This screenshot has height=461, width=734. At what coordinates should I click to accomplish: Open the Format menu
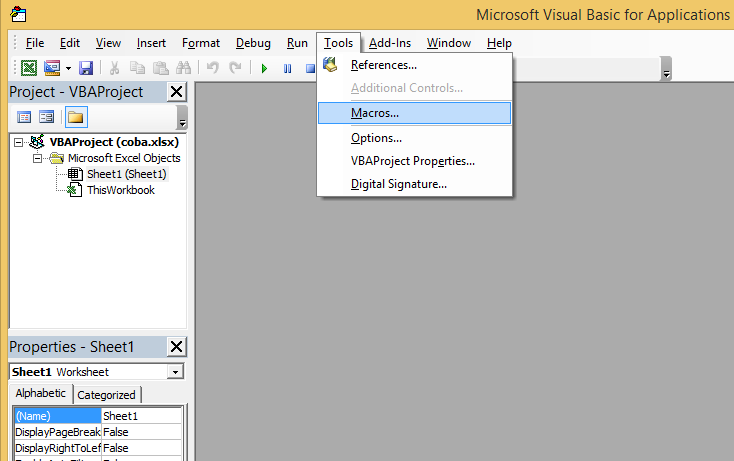click(x=201, y=43)
